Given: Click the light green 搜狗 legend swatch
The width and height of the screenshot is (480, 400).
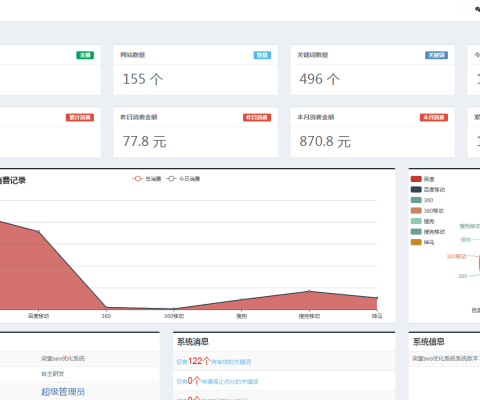Looking at the screenshot, I should pyautogui.click(x=416, y=221).
